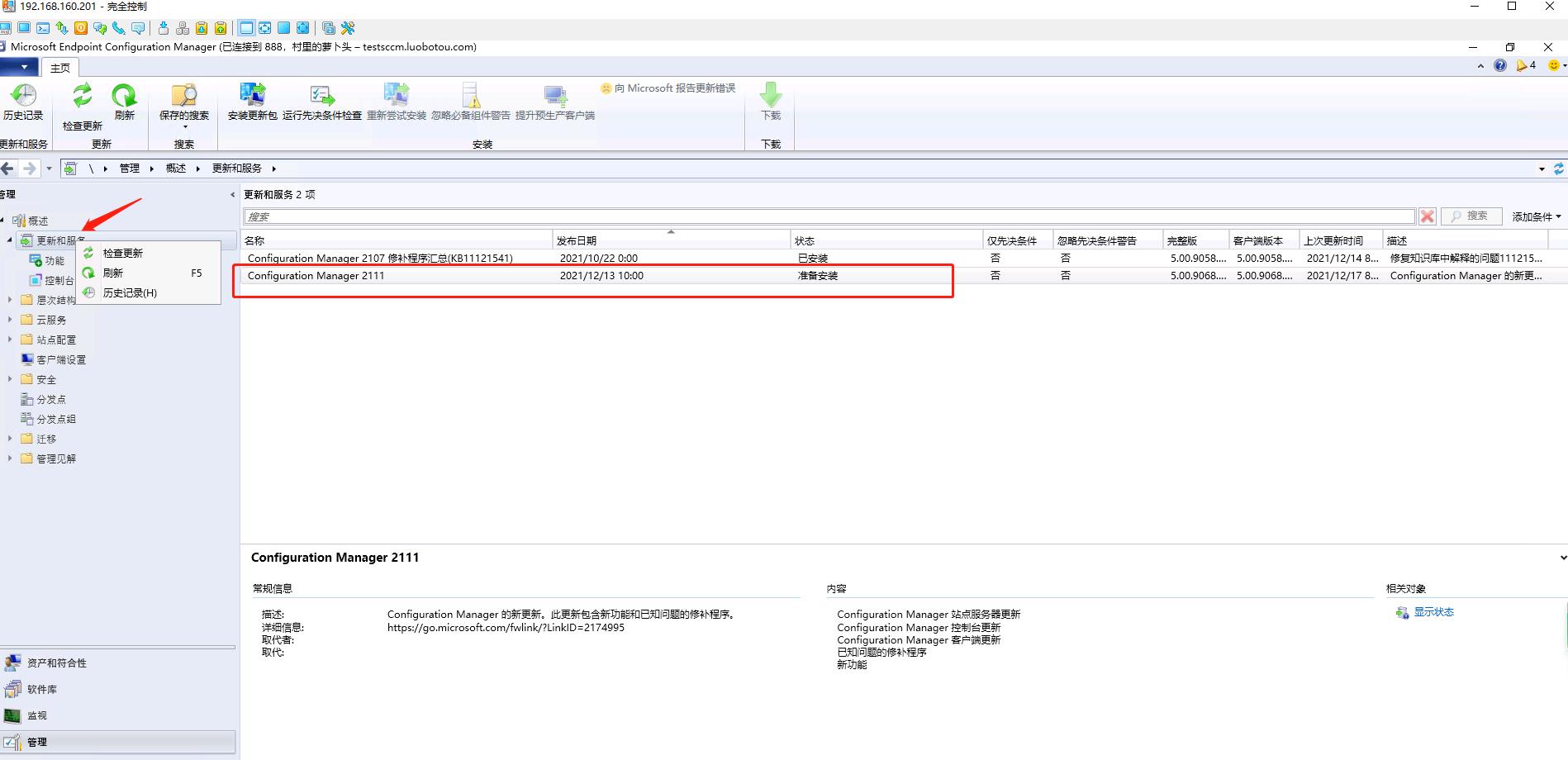Viewport: 1568px width, 760px height.
Task: Collapse the details pane chevron
Action: coord(1562,558)
